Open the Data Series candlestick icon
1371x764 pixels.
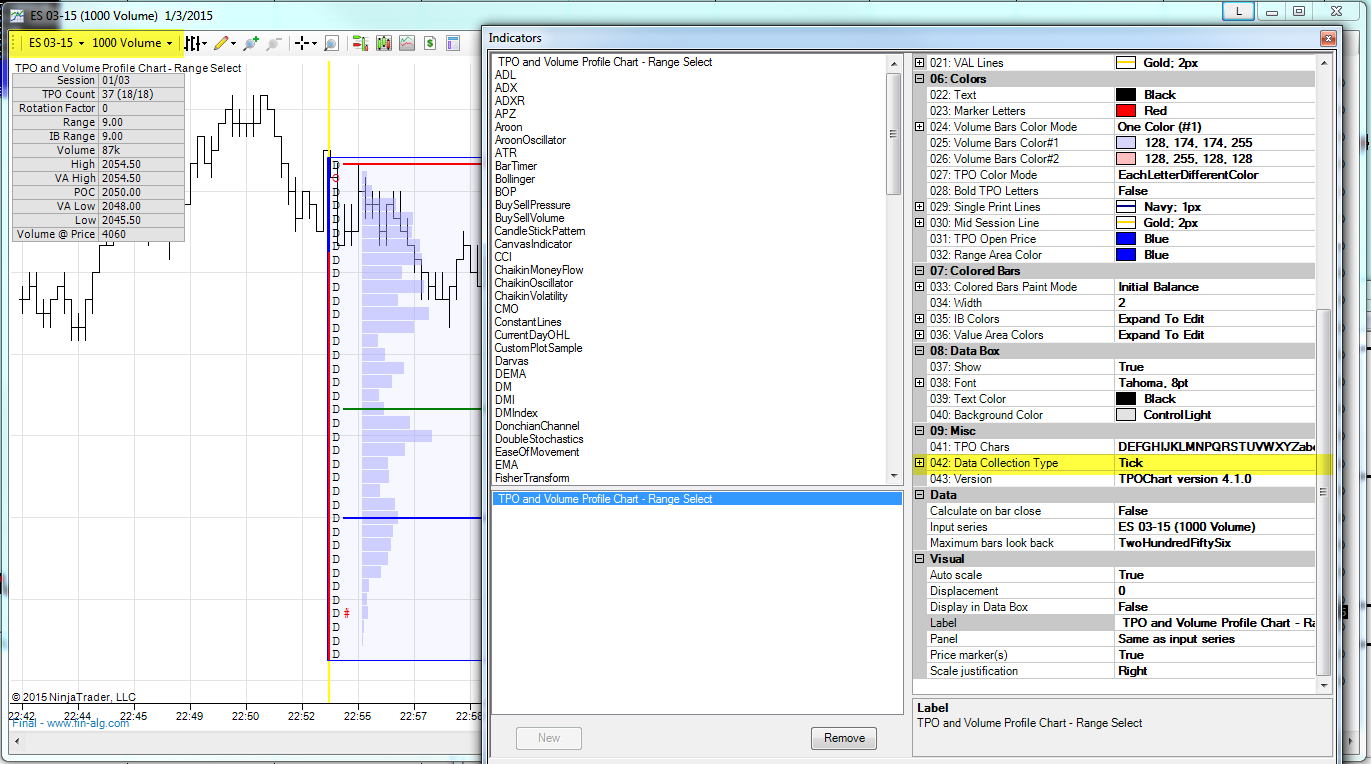383,43
